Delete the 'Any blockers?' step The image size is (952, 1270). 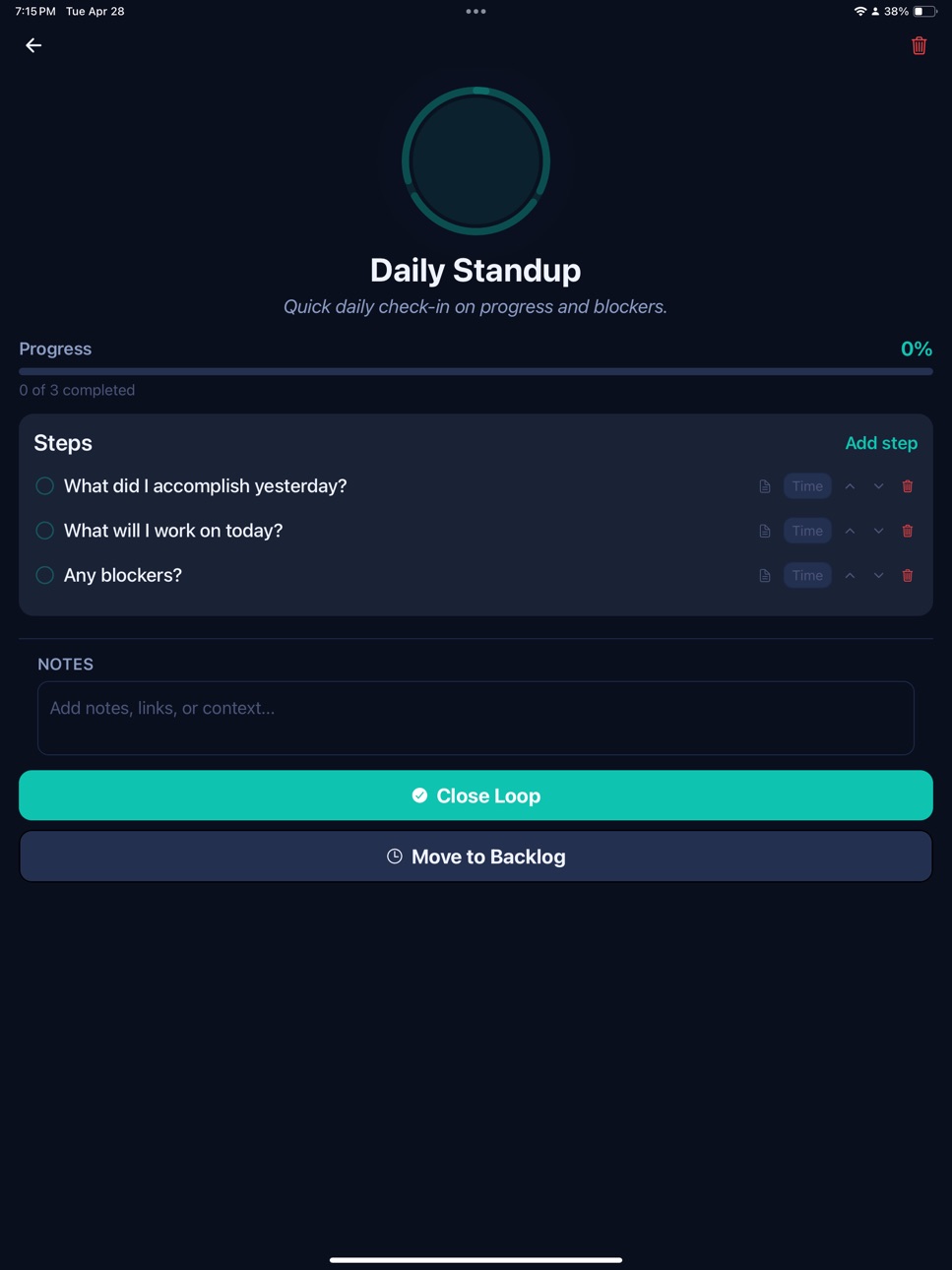(908, 576)
